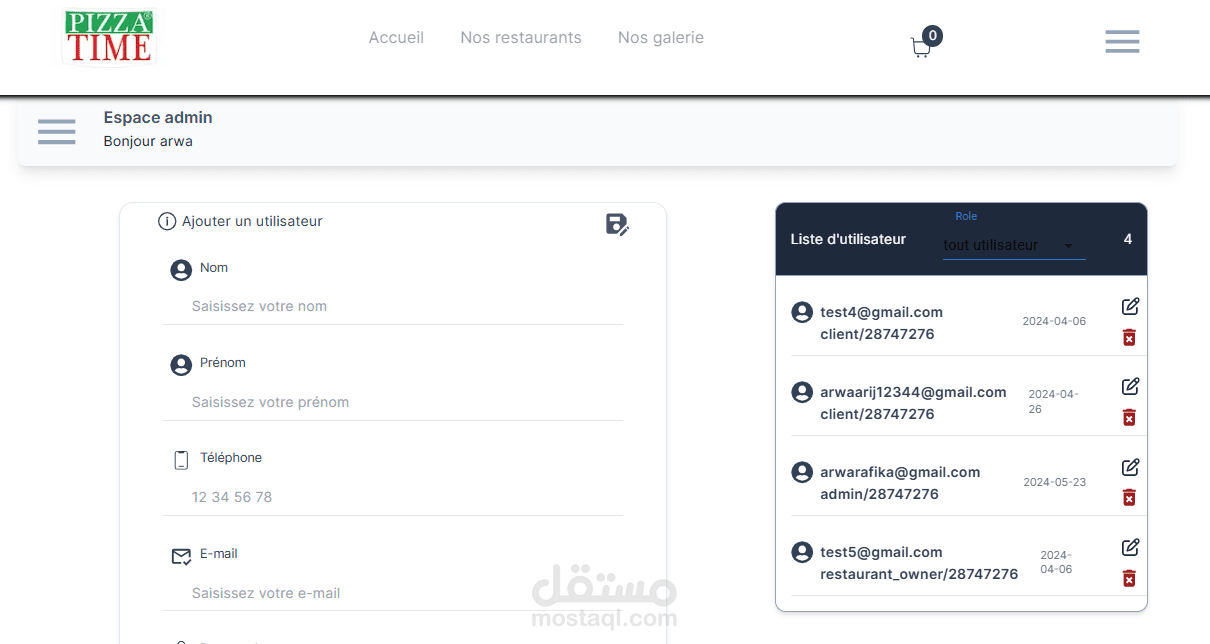Click the info icon beside Ajouter un utilisateur

[167, 221]
